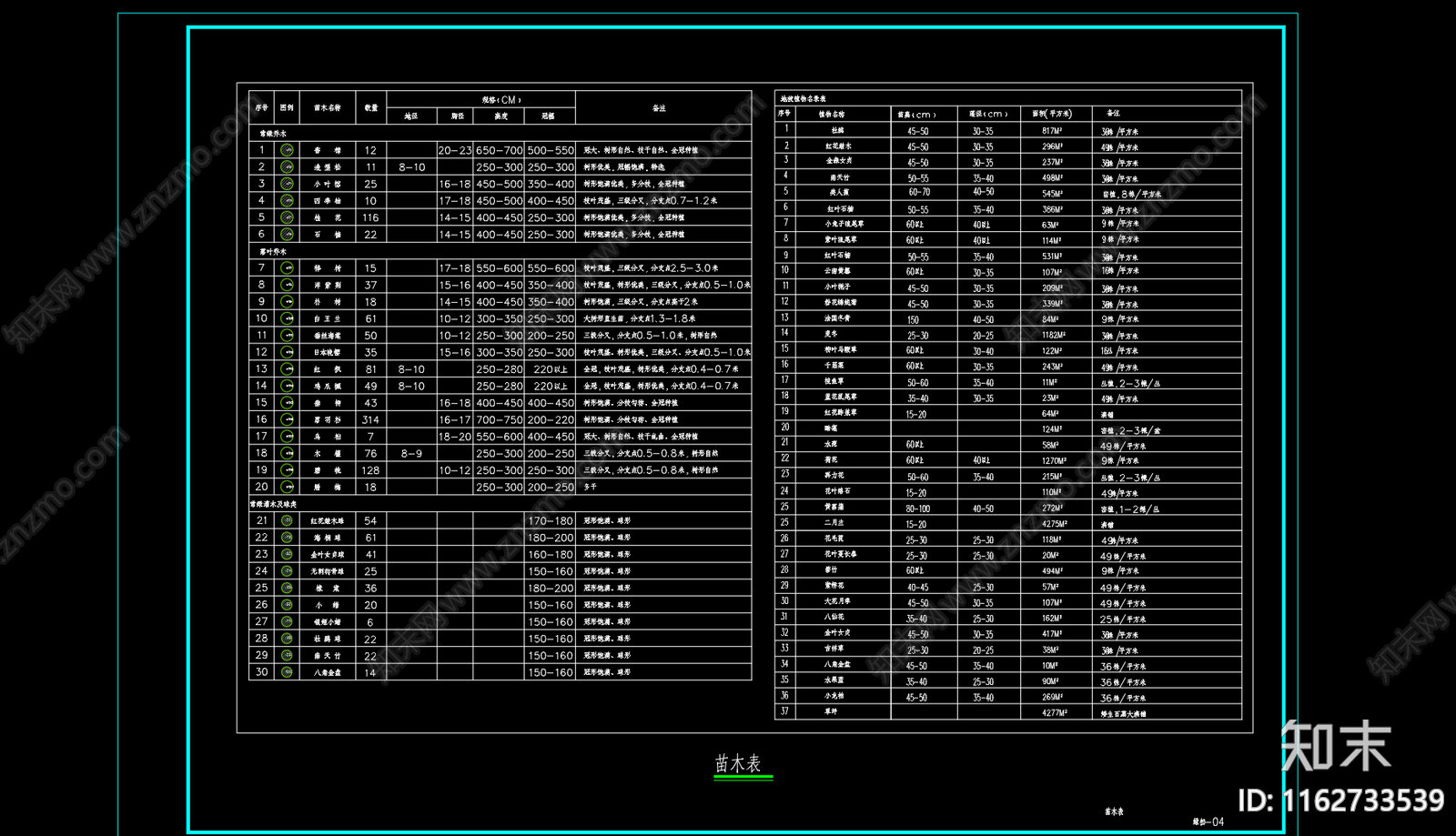Click the tree symbol in left table row 13
Viewport: 1456px width, 836px height.
pos(287,369)
